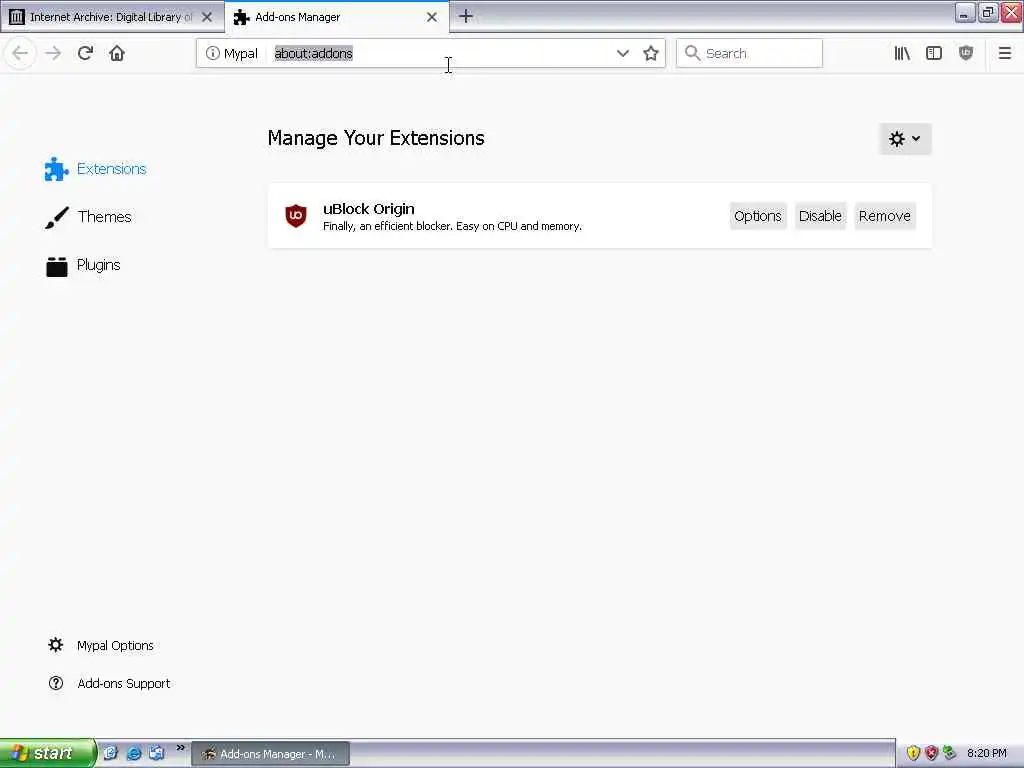Open the Library toolbar icon
The width and height of the screenshot is (1024, 768).
902,54
